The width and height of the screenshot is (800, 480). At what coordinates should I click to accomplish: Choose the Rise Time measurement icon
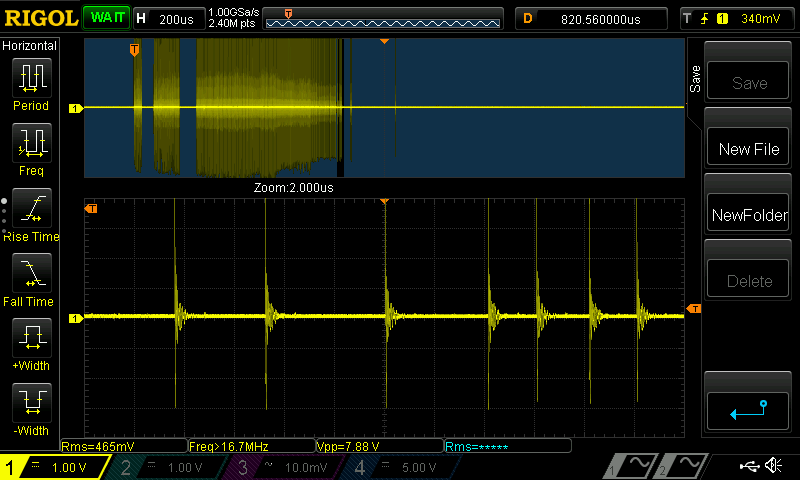32,208
